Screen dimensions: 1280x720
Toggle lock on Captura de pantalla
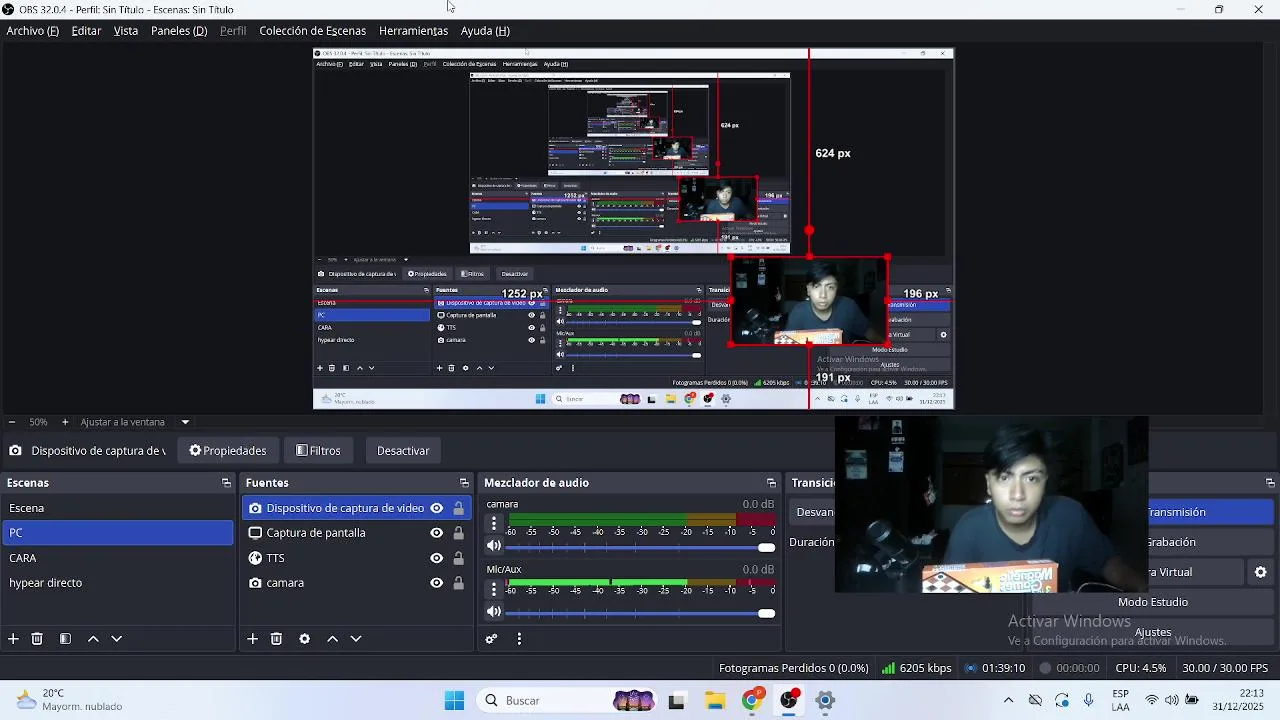pos(458,533)
